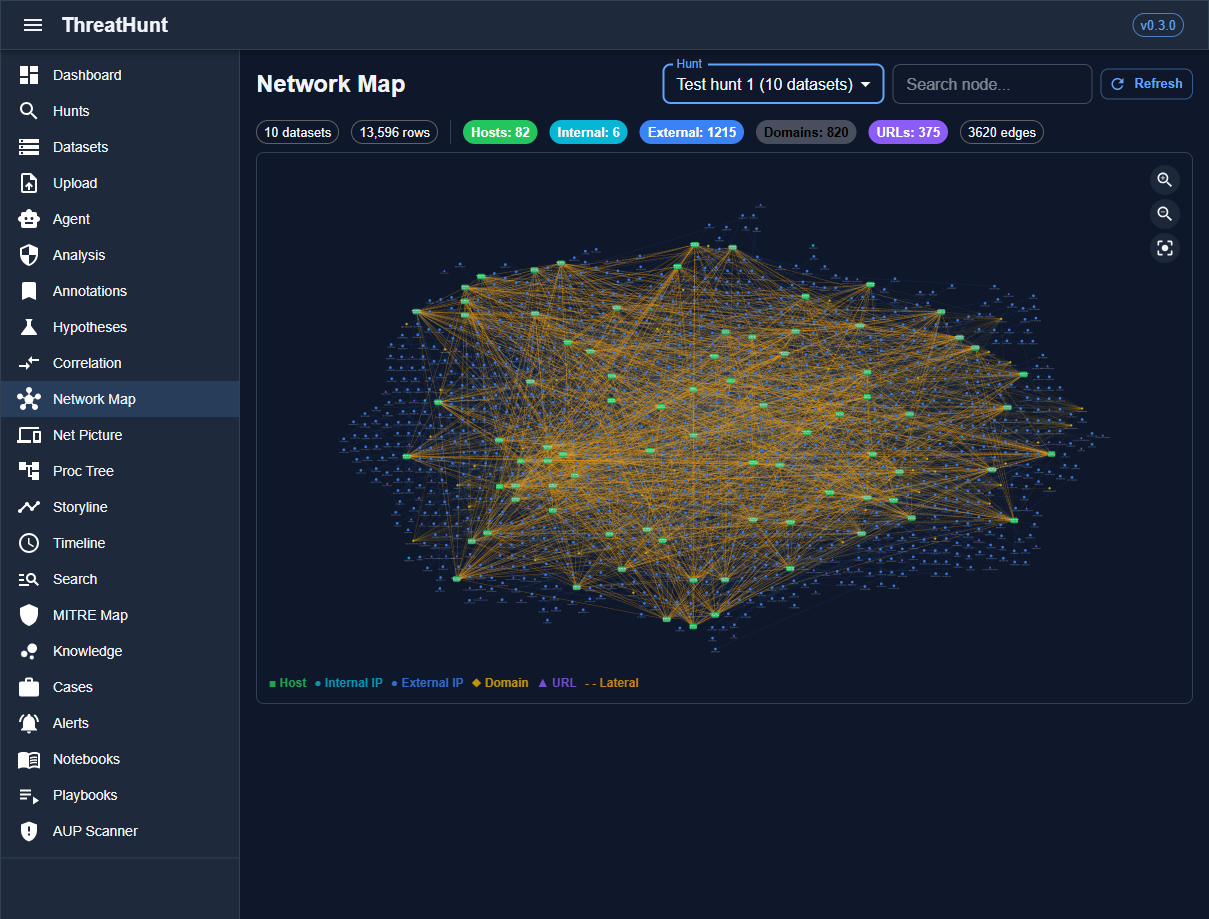Open the Agent robot icon
The width and height of the screenshot is (1209, 919).
(x=29, y=219)
